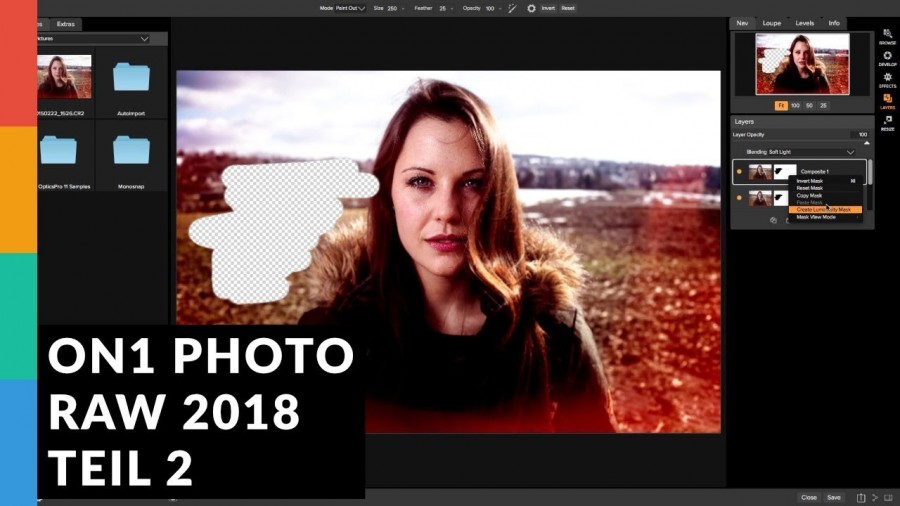Click the Feather value 25 field

pyautogui.click(x=442, y=9)
